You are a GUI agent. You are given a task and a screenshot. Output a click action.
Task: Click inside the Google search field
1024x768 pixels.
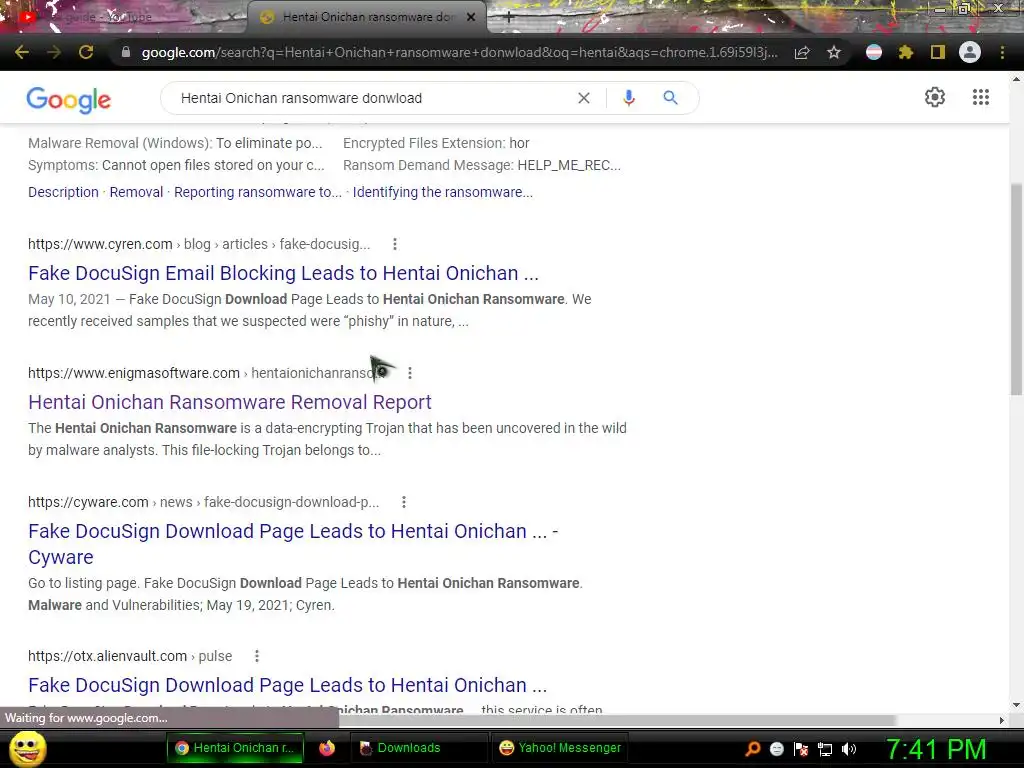[x=372, y=98]
